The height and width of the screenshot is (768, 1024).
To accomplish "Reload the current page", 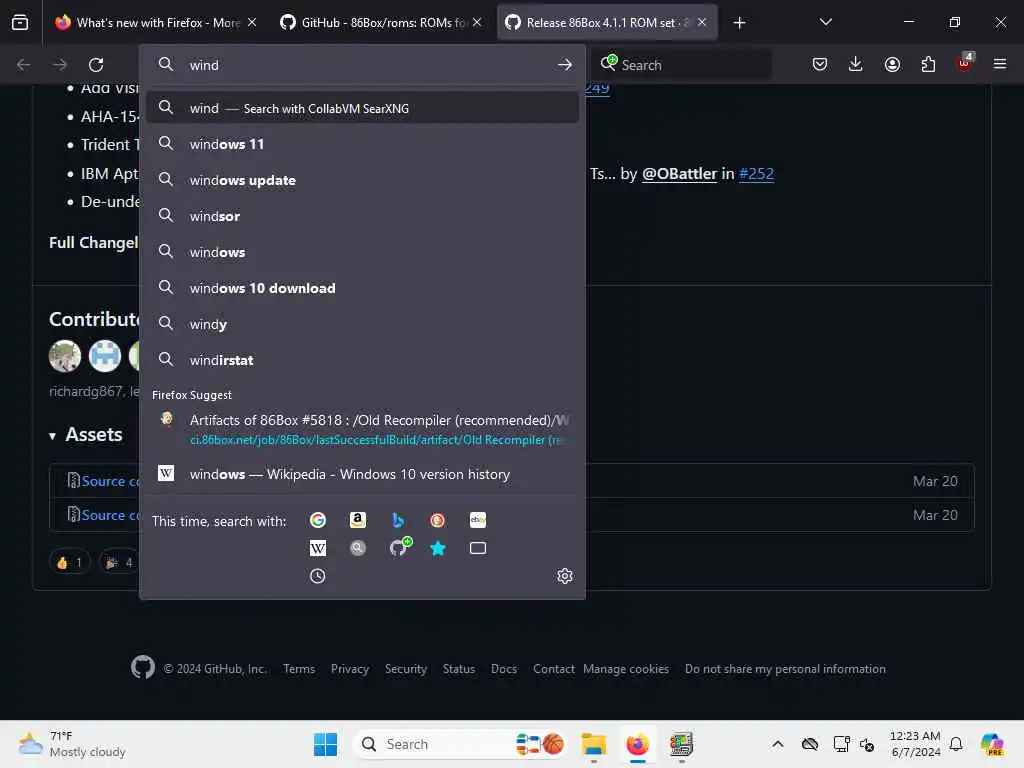I will (96, 65).
